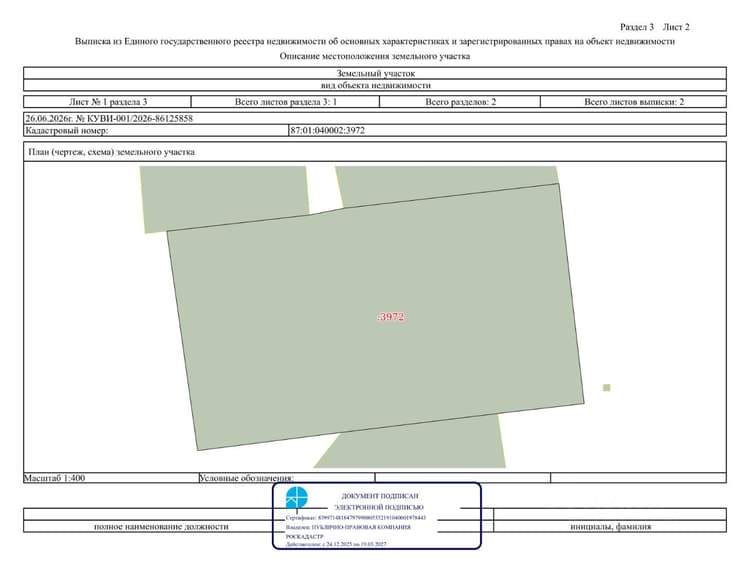Click 'ДОКУМЕНТ ПОДПИСАН' text in the stamp
The width and height of the screenshot is (750, 579).
(x=380, y=496)
